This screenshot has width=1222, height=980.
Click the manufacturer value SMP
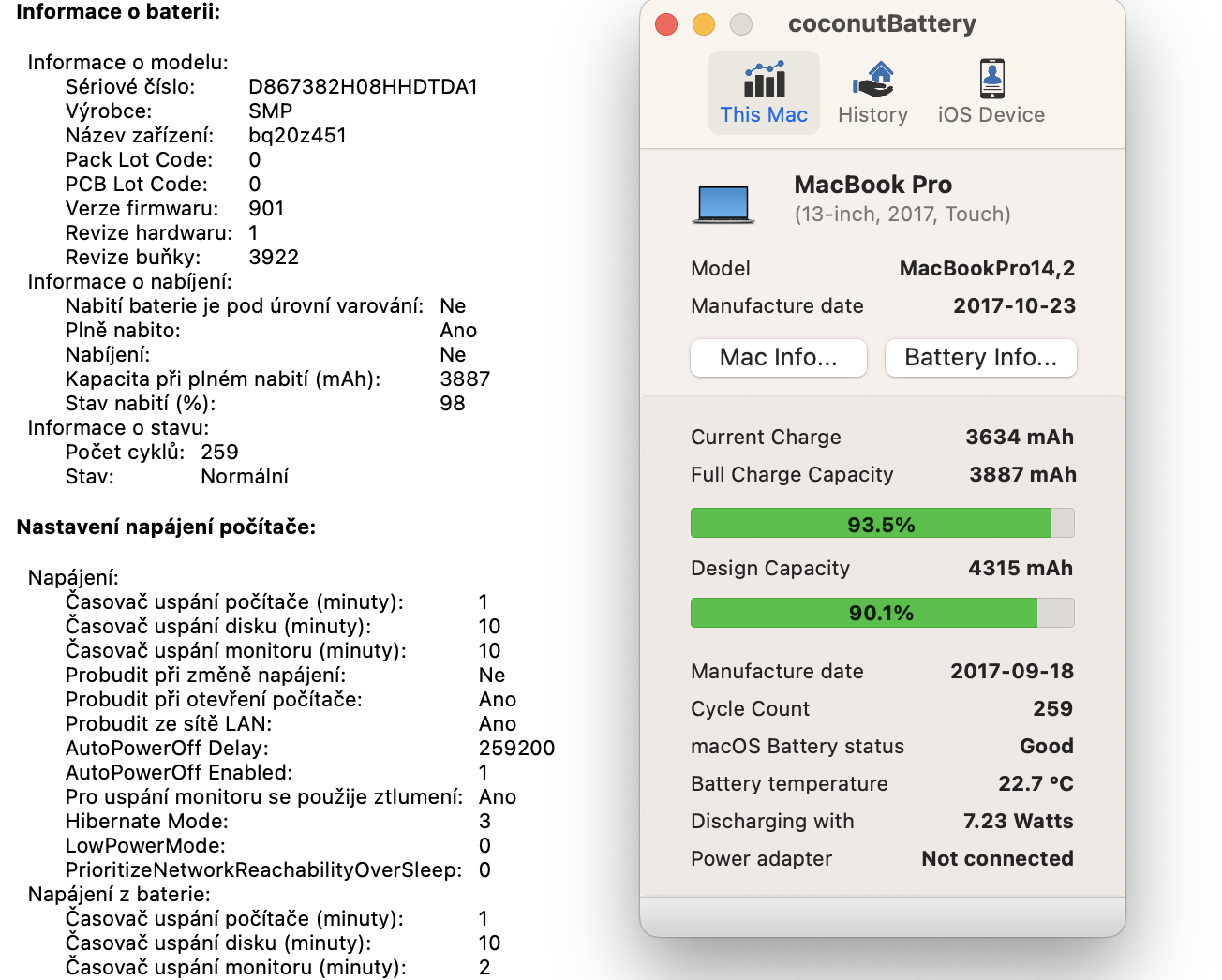tap(270, 111)
